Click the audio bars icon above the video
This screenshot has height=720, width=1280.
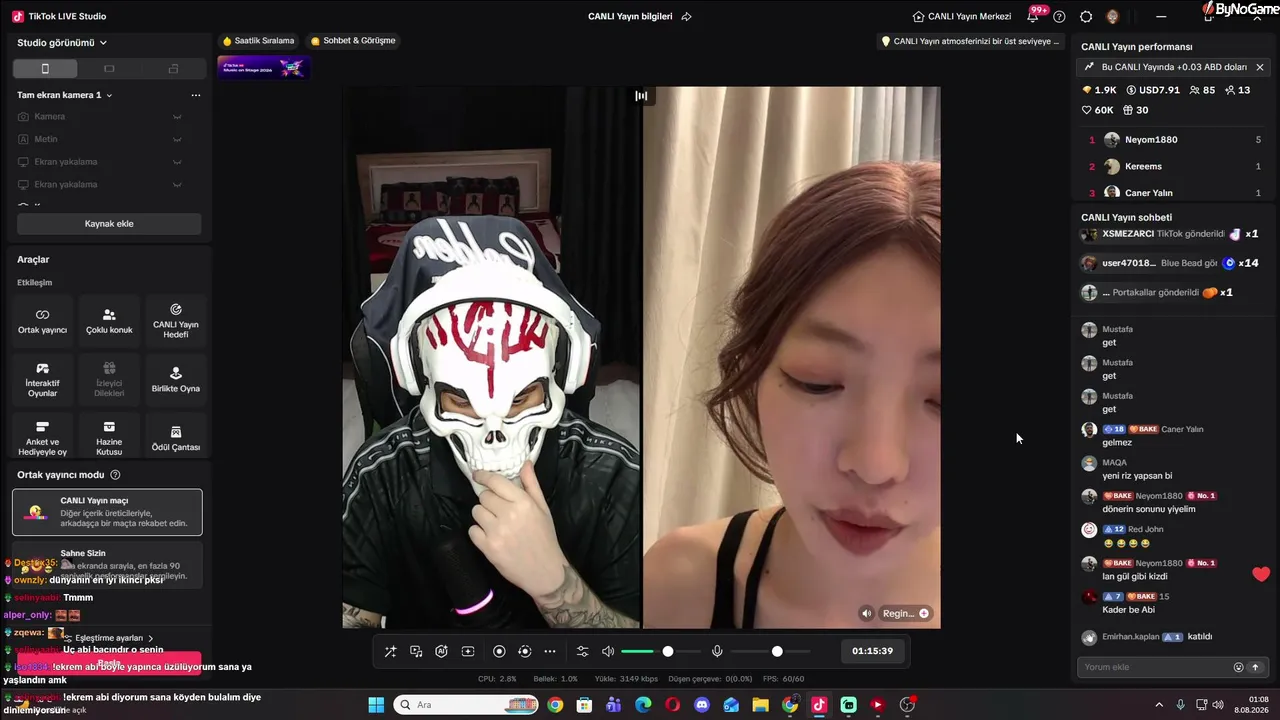point(641,96)
